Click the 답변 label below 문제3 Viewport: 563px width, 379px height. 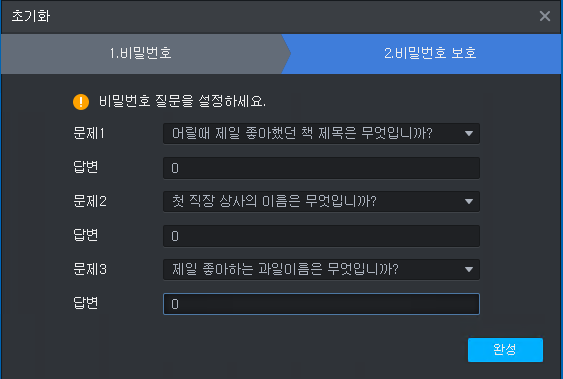pyautogui.click(x=85, y=303)
